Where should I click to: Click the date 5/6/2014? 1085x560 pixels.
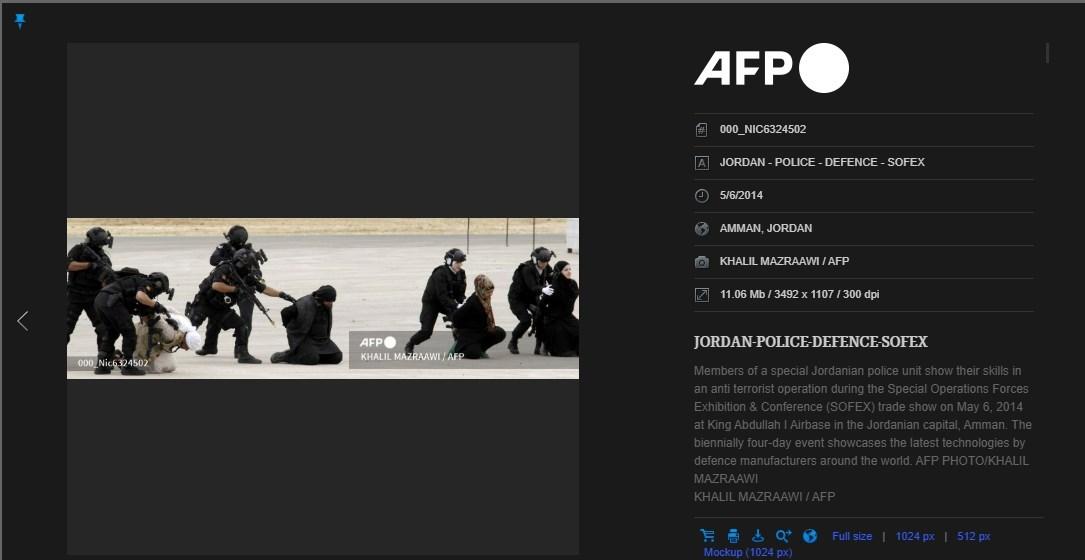741,195
